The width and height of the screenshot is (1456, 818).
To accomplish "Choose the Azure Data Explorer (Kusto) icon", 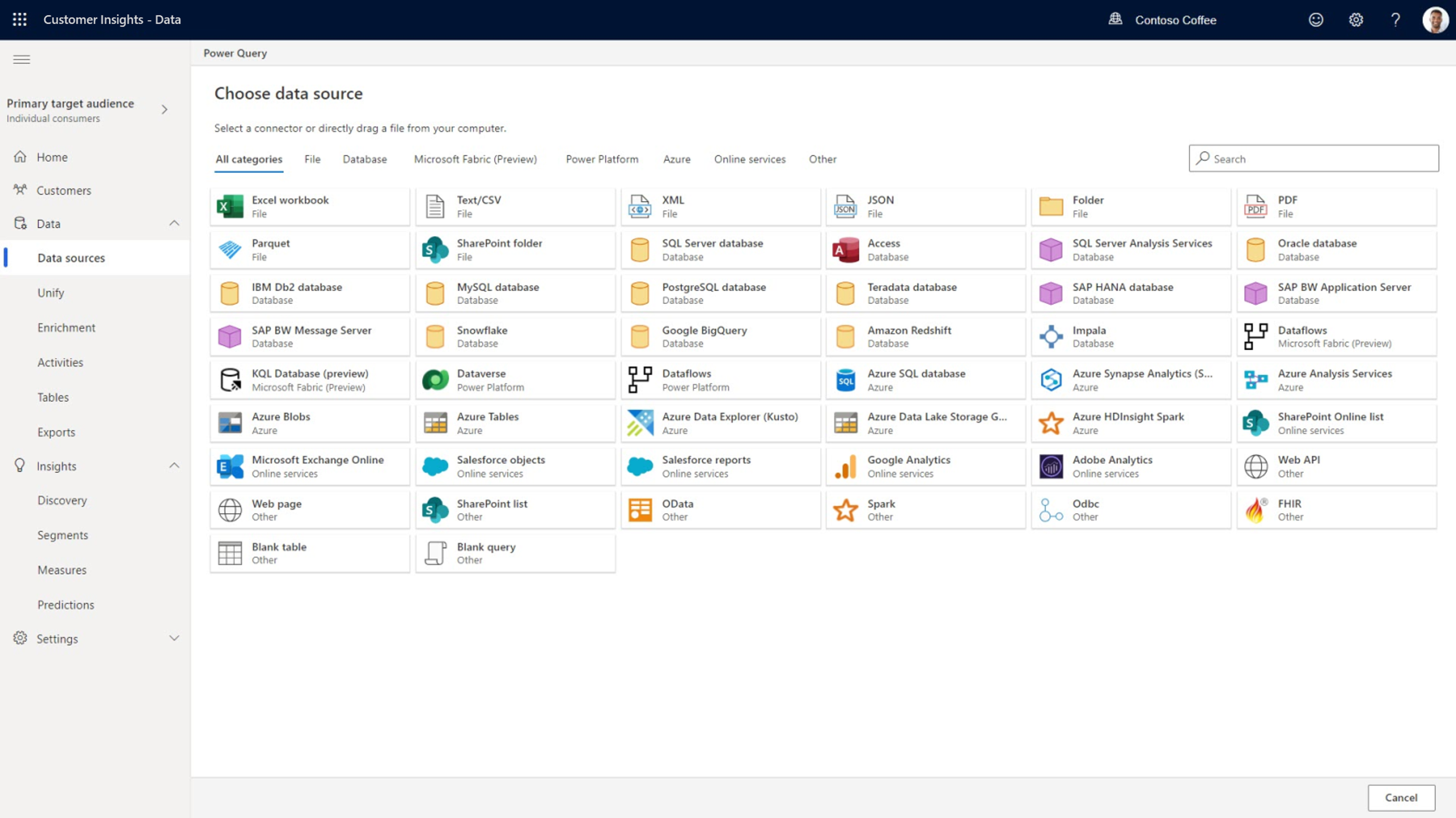I will [x=640, y=423].
